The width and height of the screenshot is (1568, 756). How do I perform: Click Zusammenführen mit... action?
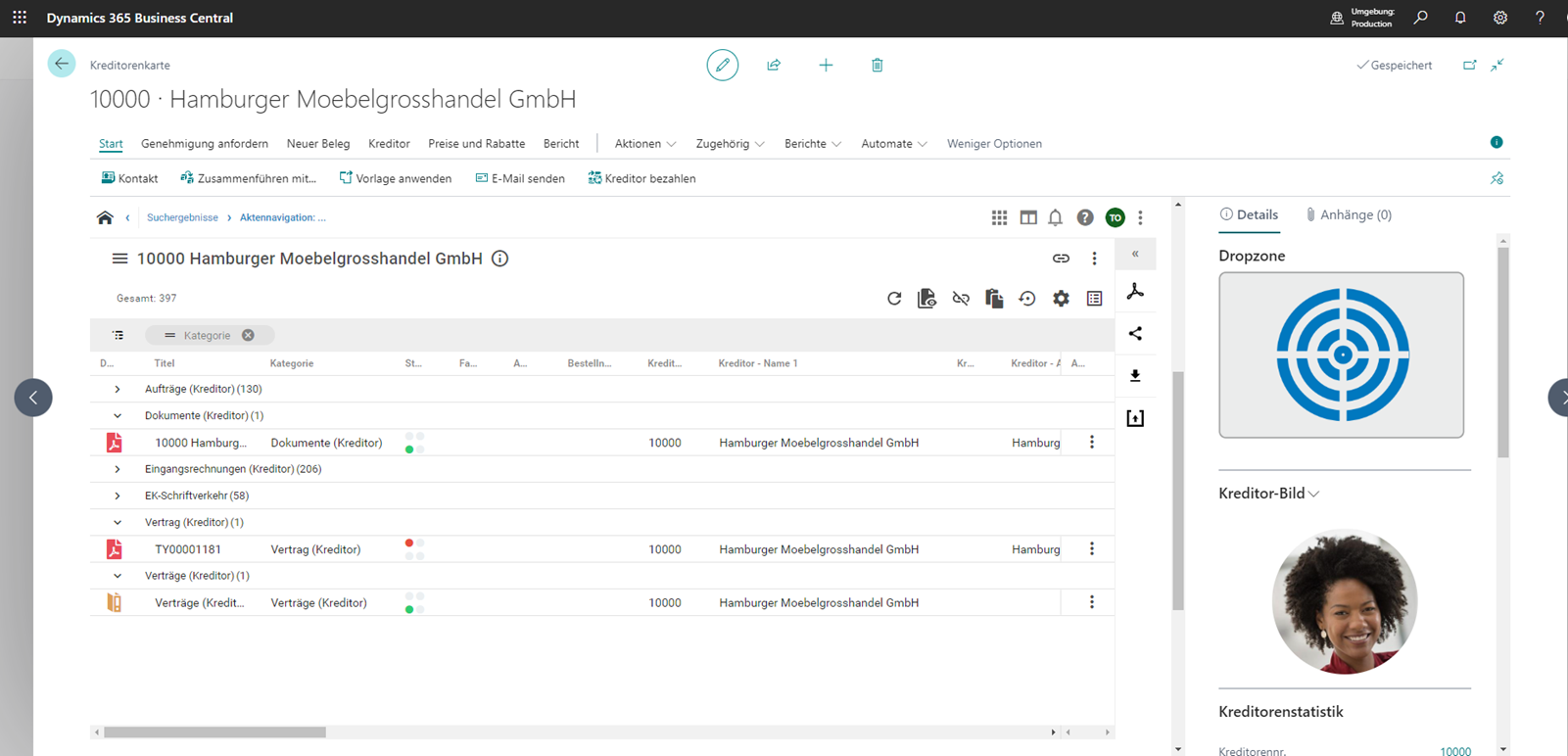coord(248,178)
